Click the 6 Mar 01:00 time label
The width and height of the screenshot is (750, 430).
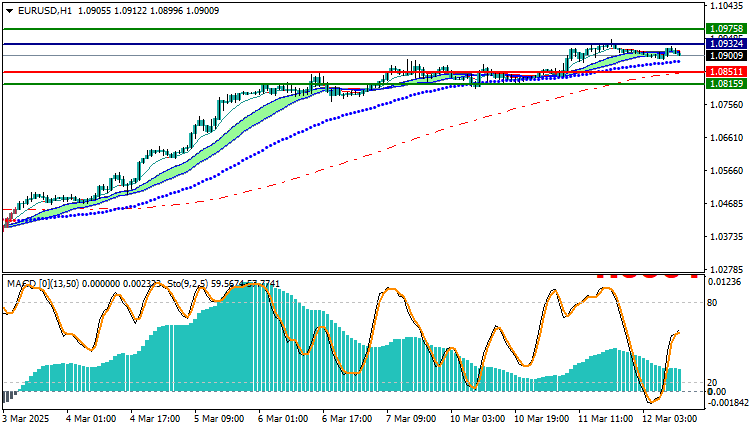tap(283, 419)
